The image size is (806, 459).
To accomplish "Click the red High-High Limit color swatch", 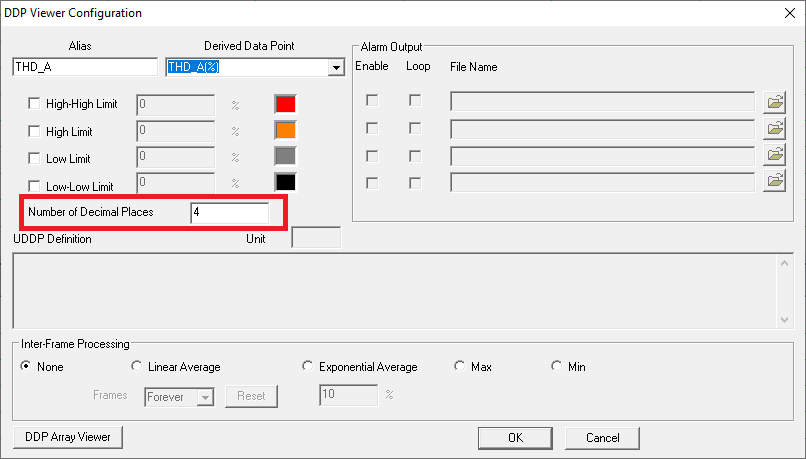I will click(285, 103).
